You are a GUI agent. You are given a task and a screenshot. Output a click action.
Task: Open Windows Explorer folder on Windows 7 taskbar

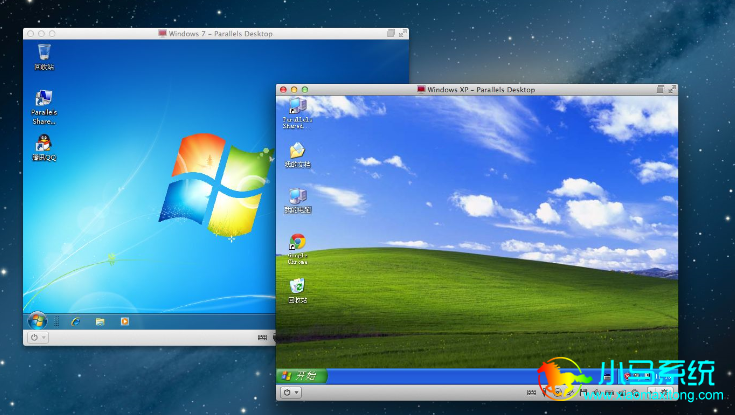click(x=100, y=322)
